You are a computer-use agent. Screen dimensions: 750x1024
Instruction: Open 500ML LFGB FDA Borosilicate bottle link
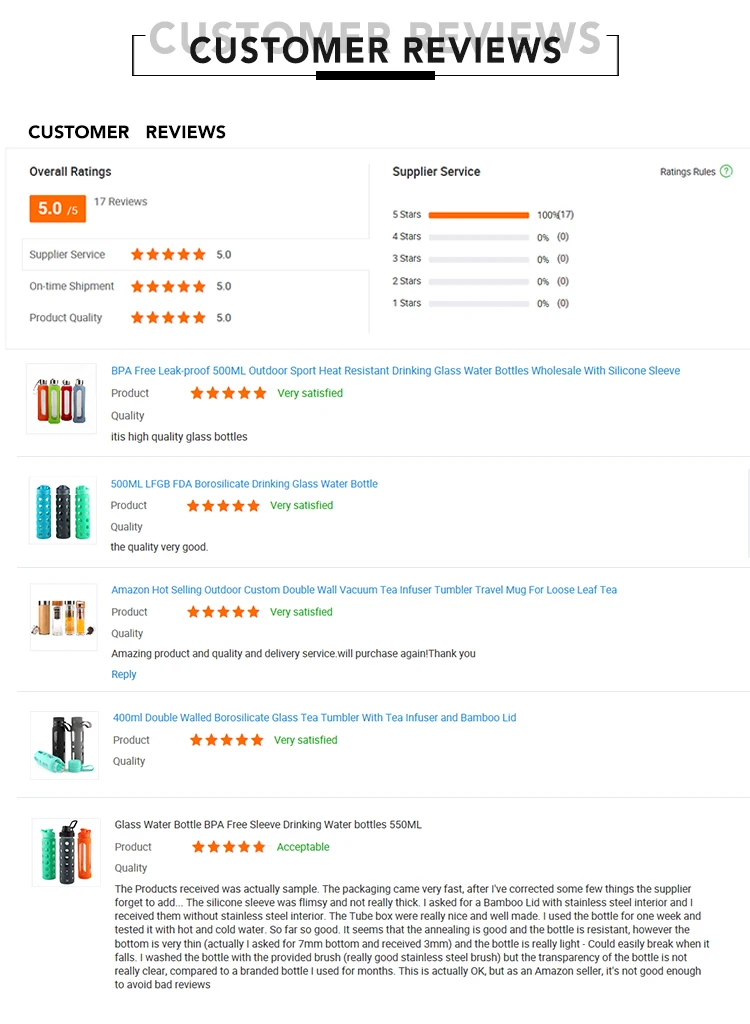tap(244, 484)
